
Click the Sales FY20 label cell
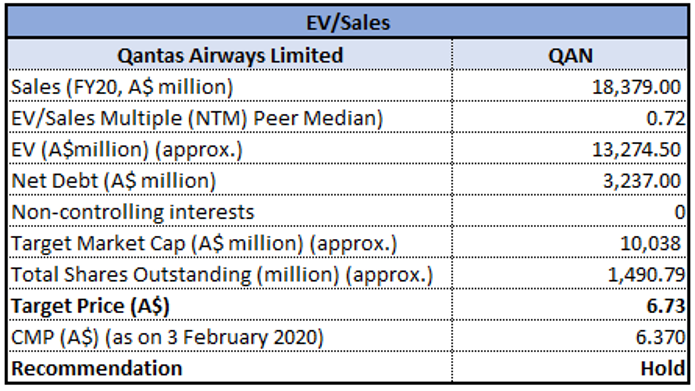click(x=230, y=86)
